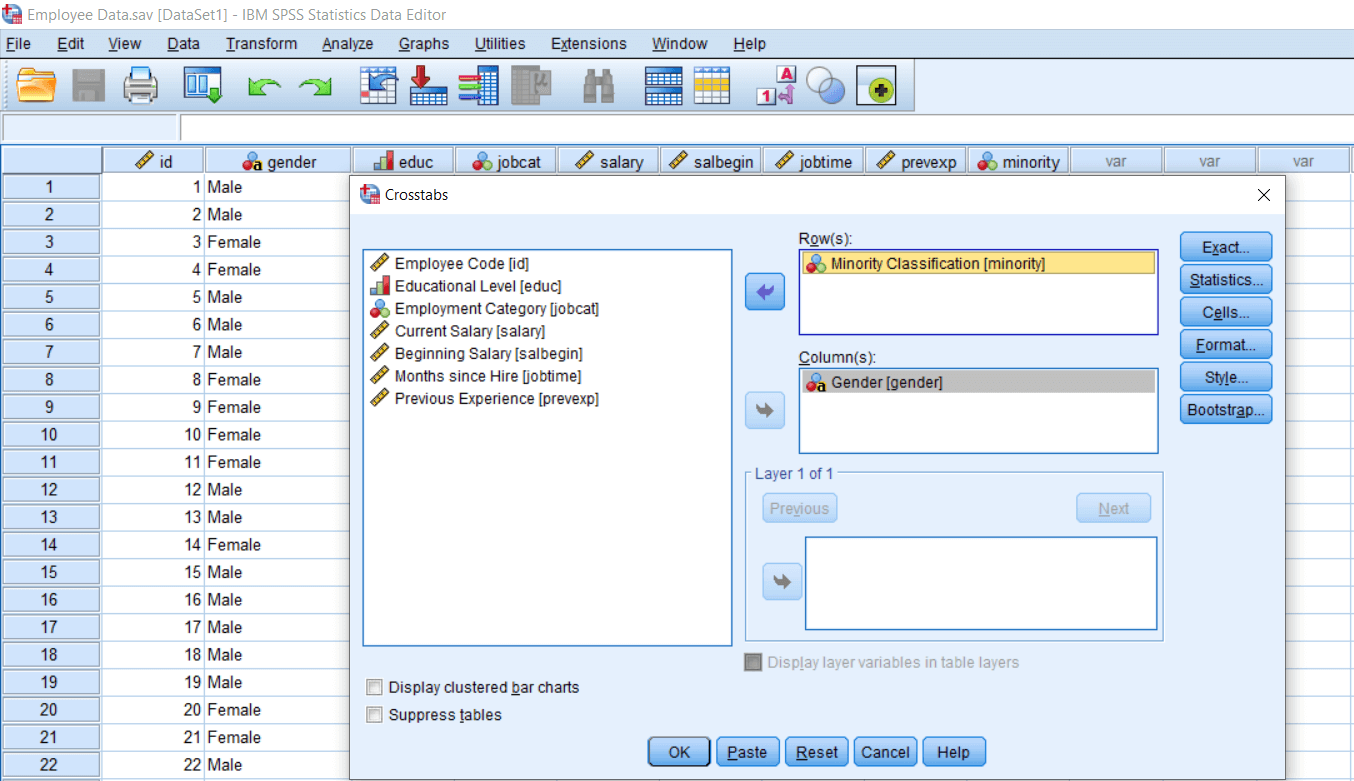Toggle the Value labels icon
Viewport: 1354px width, 781px height.
click(x=775, y=86)
